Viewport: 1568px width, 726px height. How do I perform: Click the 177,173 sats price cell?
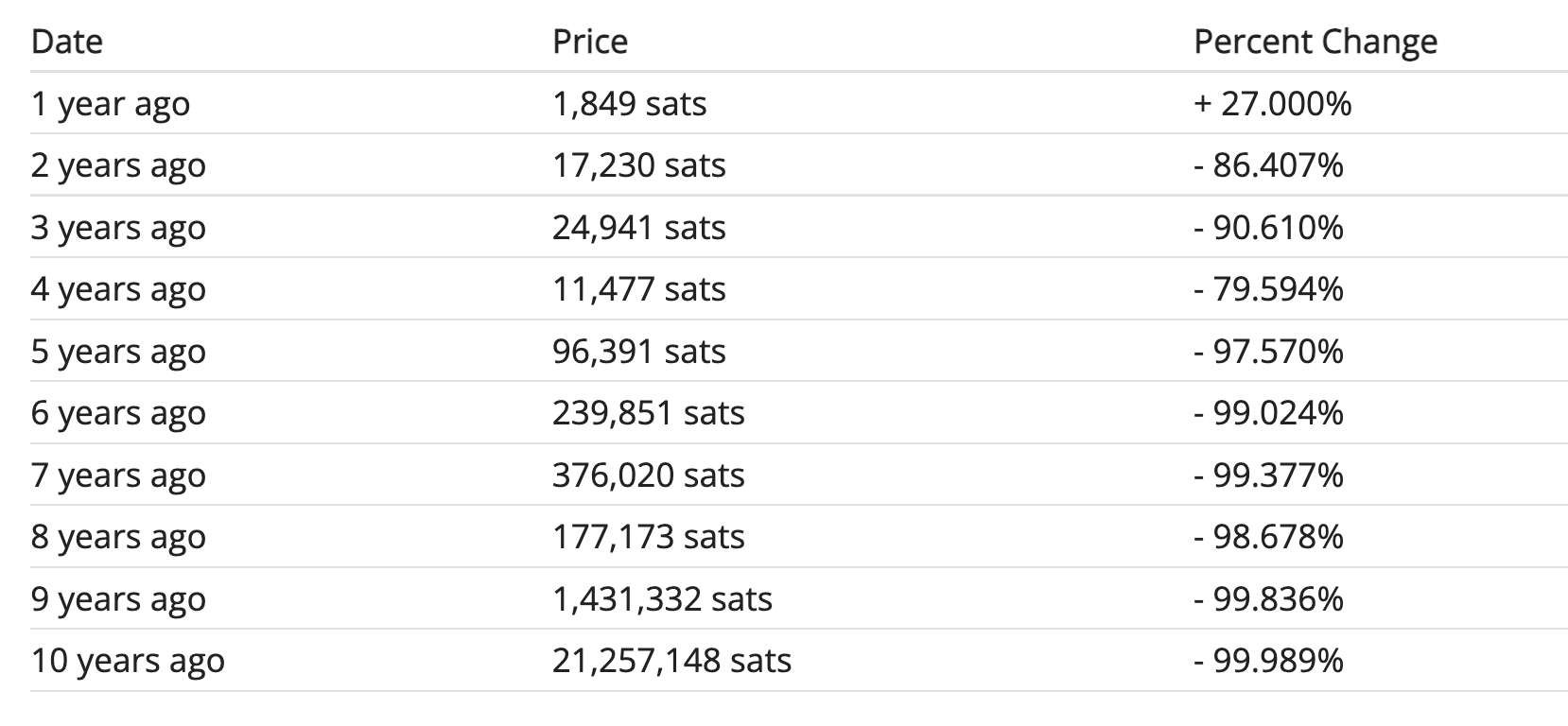pyautogui.click(x=648, y=537)
